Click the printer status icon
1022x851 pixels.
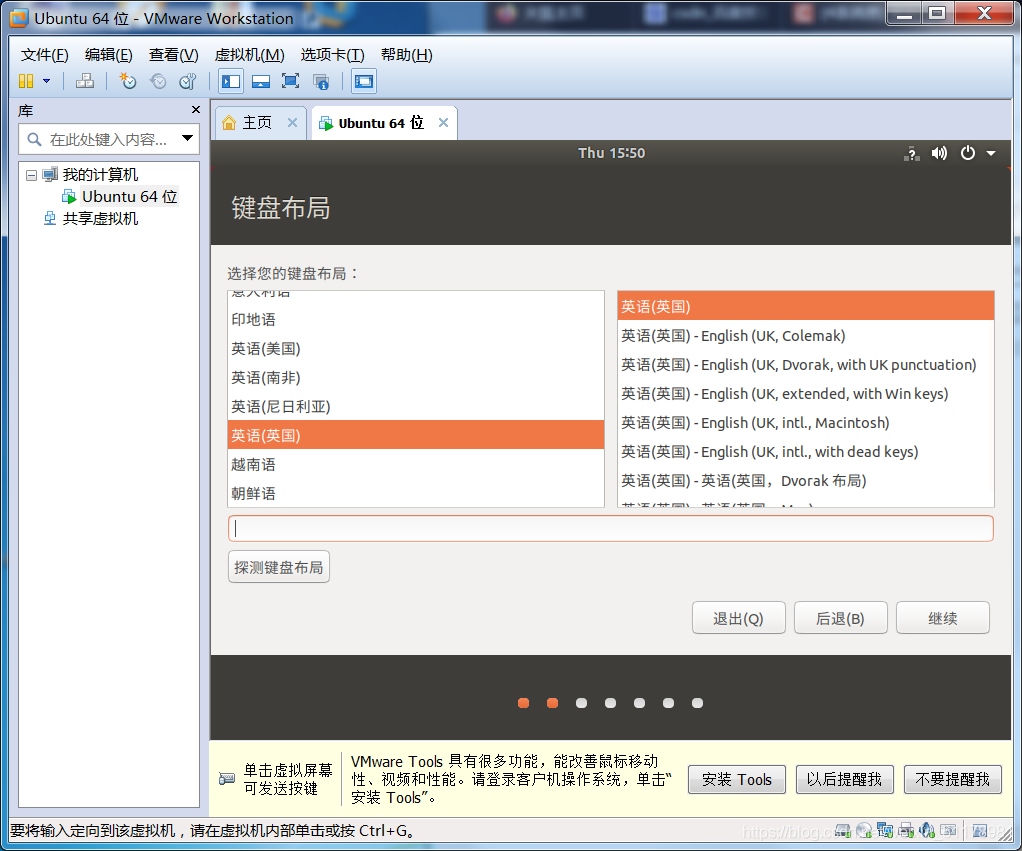point(906,830)
